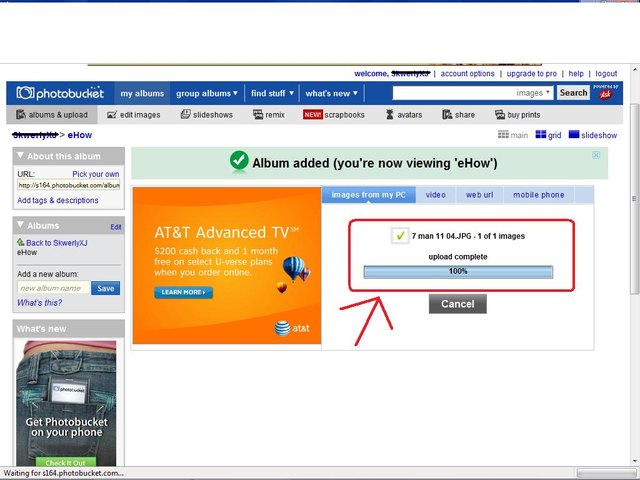Collapse the Albums panel
The height and width of the screenshot is (480, 640).
tap(20, 225)
